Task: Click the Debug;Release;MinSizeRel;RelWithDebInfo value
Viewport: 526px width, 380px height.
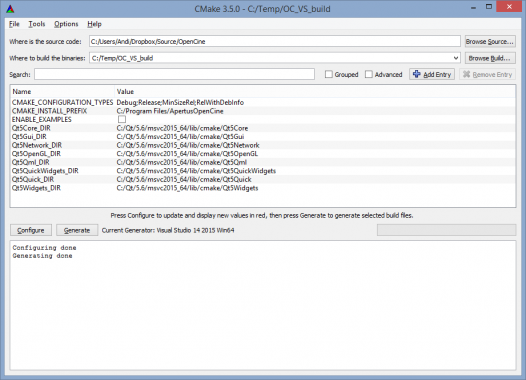Action: click(x=180, y=102)
